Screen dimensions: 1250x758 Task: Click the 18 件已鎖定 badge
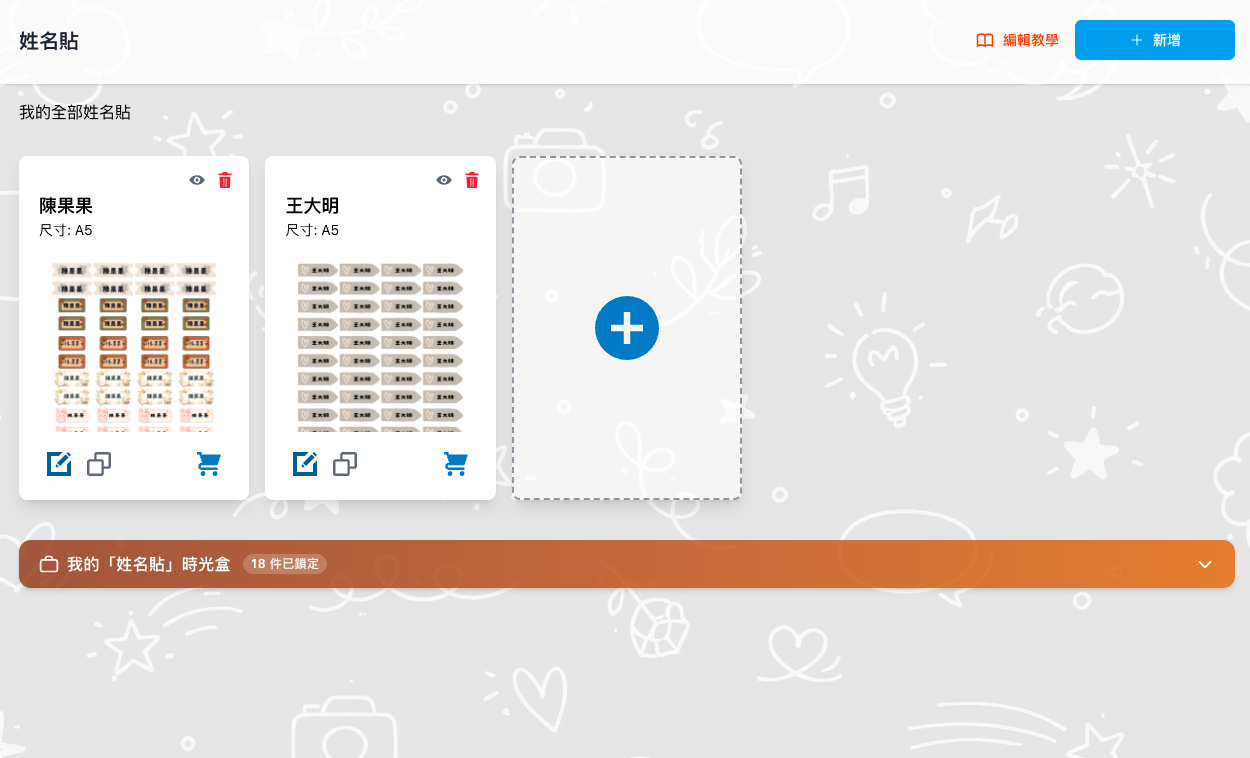pyautogui.click(x=285, y=563)
